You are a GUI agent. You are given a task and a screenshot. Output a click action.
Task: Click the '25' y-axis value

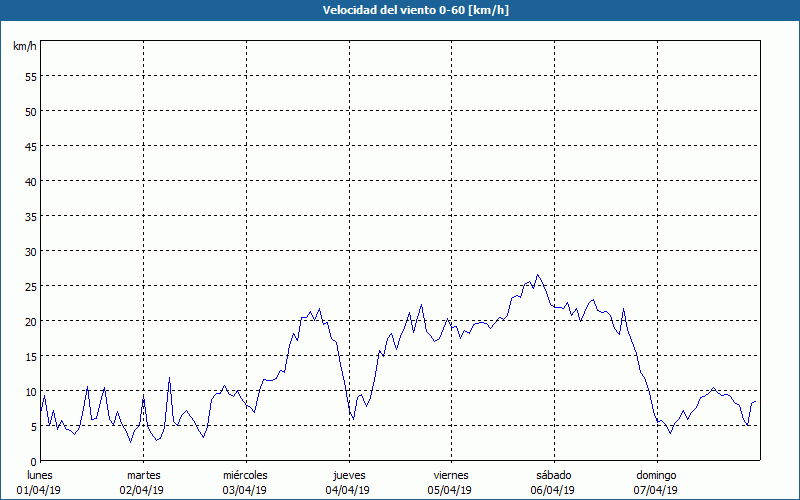point(31,287)
